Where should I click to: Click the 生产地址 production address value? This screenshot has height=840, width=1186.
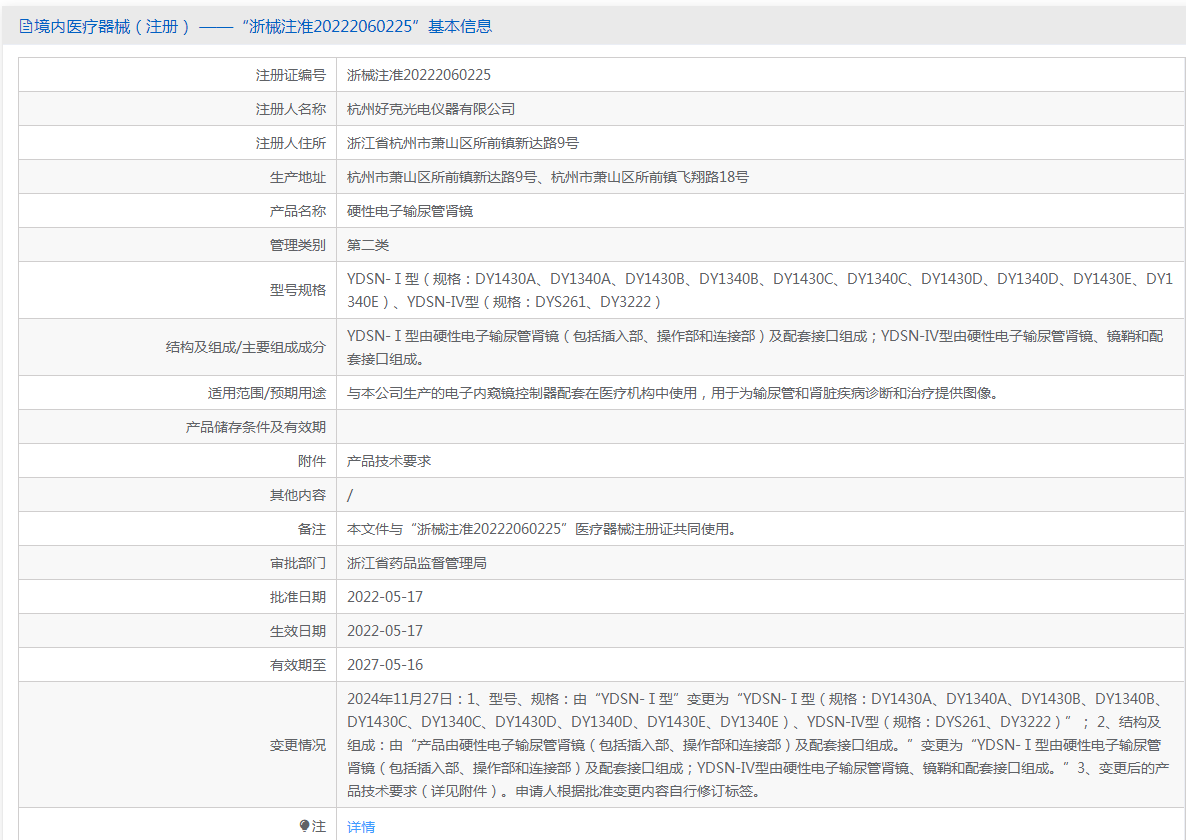coord(547,177)
